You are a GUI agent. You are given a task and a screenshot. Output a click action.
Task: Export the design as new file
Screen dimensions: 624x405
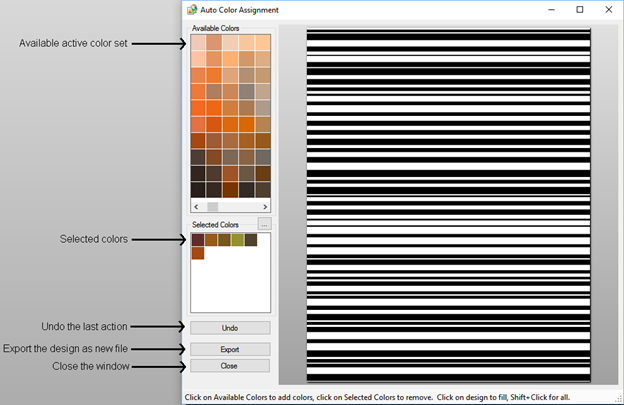pos(229,349)
